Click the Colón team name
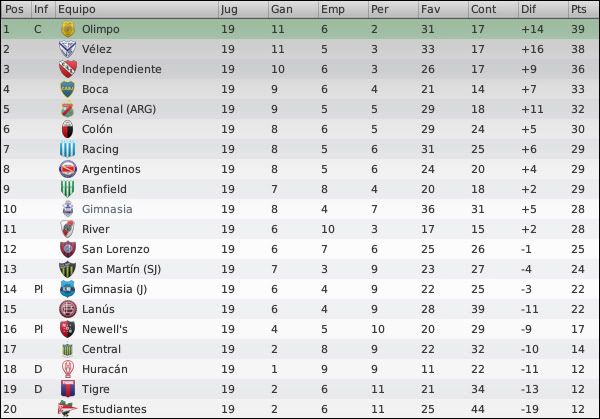Viewport: 600px width, 419px height. tap(97, 129)
